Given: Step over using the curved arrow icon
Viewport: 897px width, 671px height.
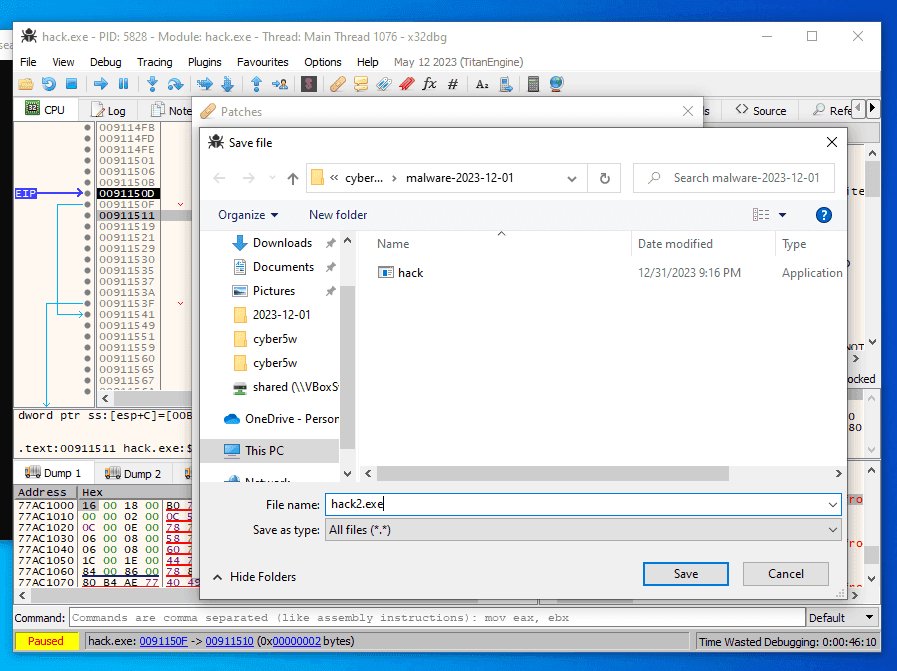Looking at the screenshot, I should click(173, 83).
